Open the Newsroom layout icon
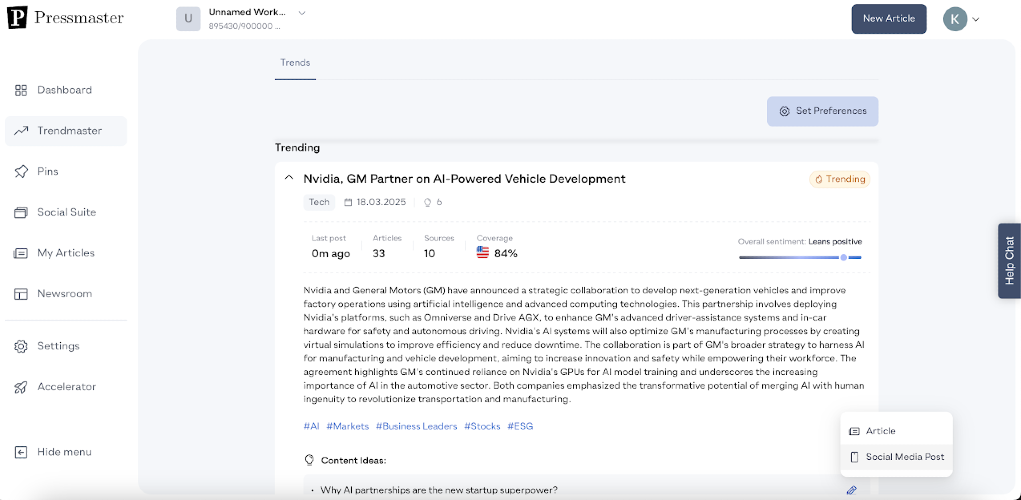 coord(21,294)
